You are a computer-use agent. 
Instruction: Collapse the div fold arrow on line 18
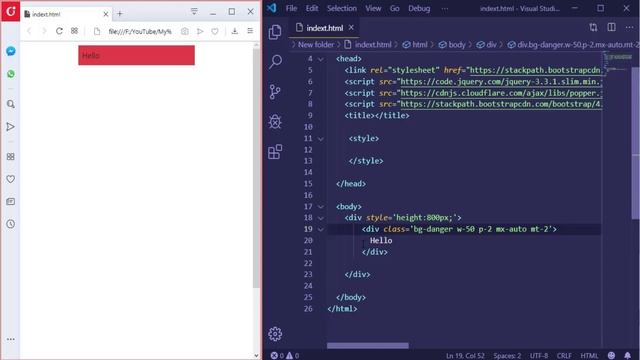(321, 218)
